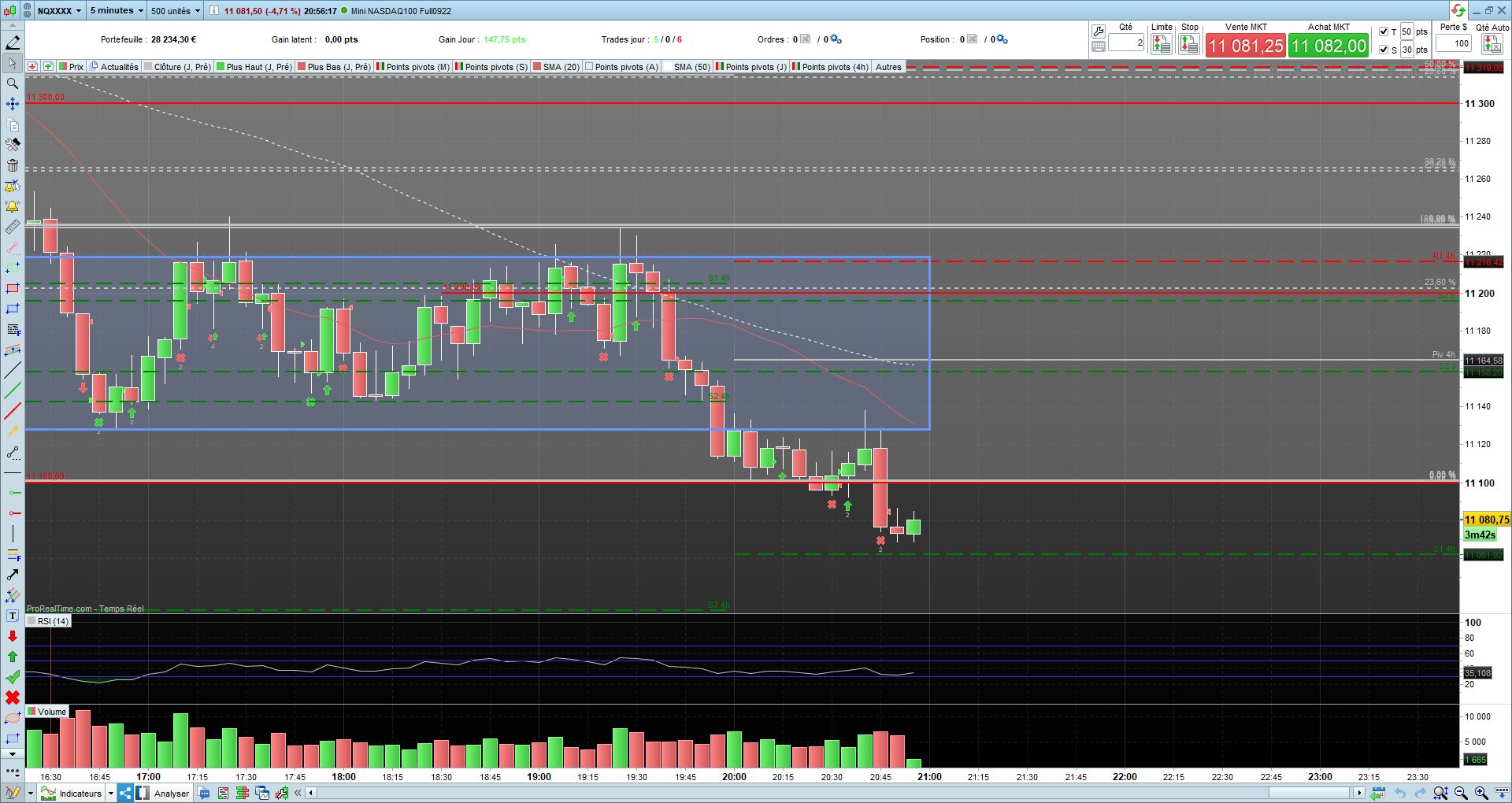This screenshot has height=803, width=1512.
Task: Pick the red cross marker tool
Action: [12, 698]
